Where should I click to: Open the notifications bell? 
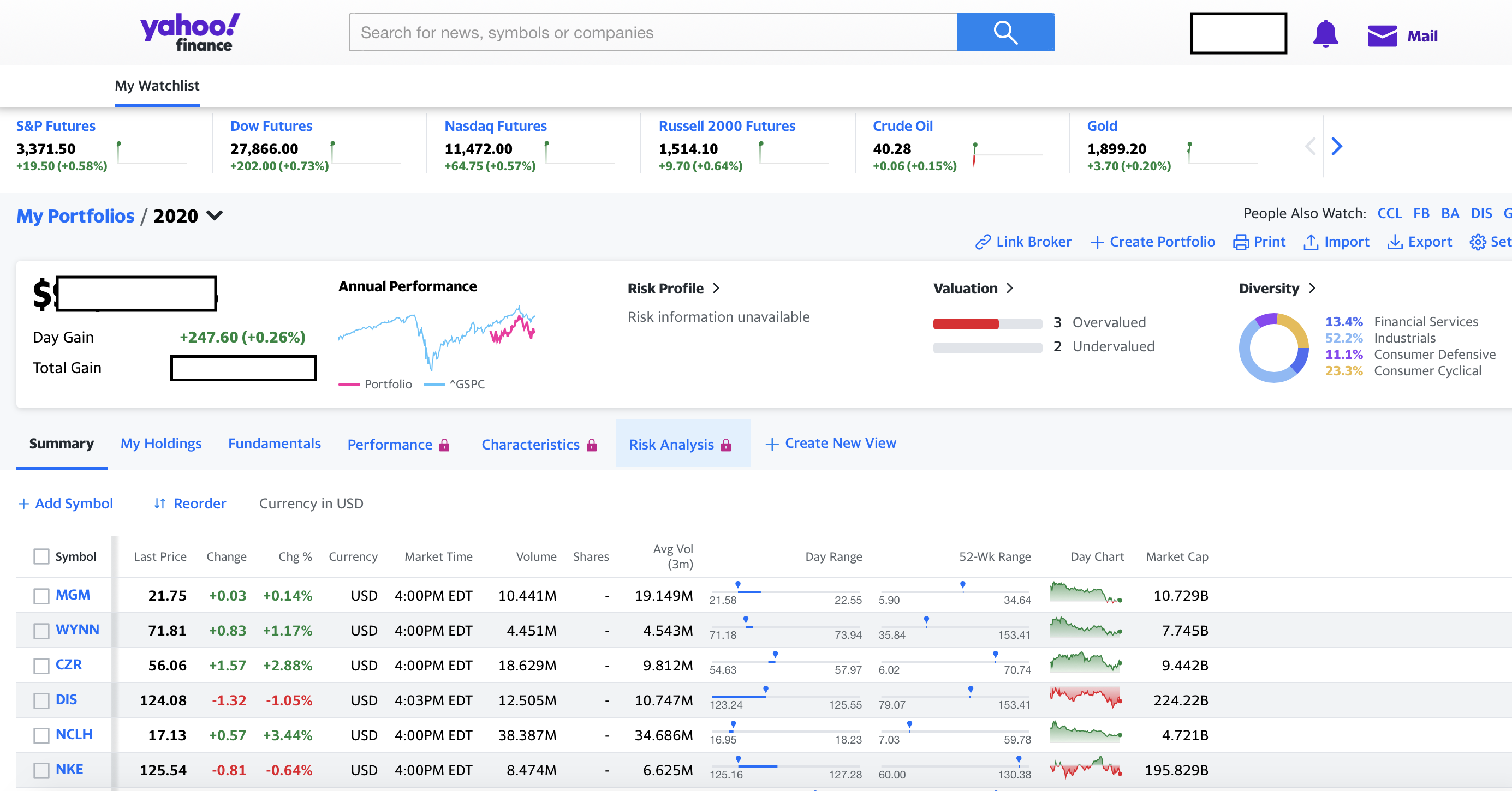[1325, 34]
